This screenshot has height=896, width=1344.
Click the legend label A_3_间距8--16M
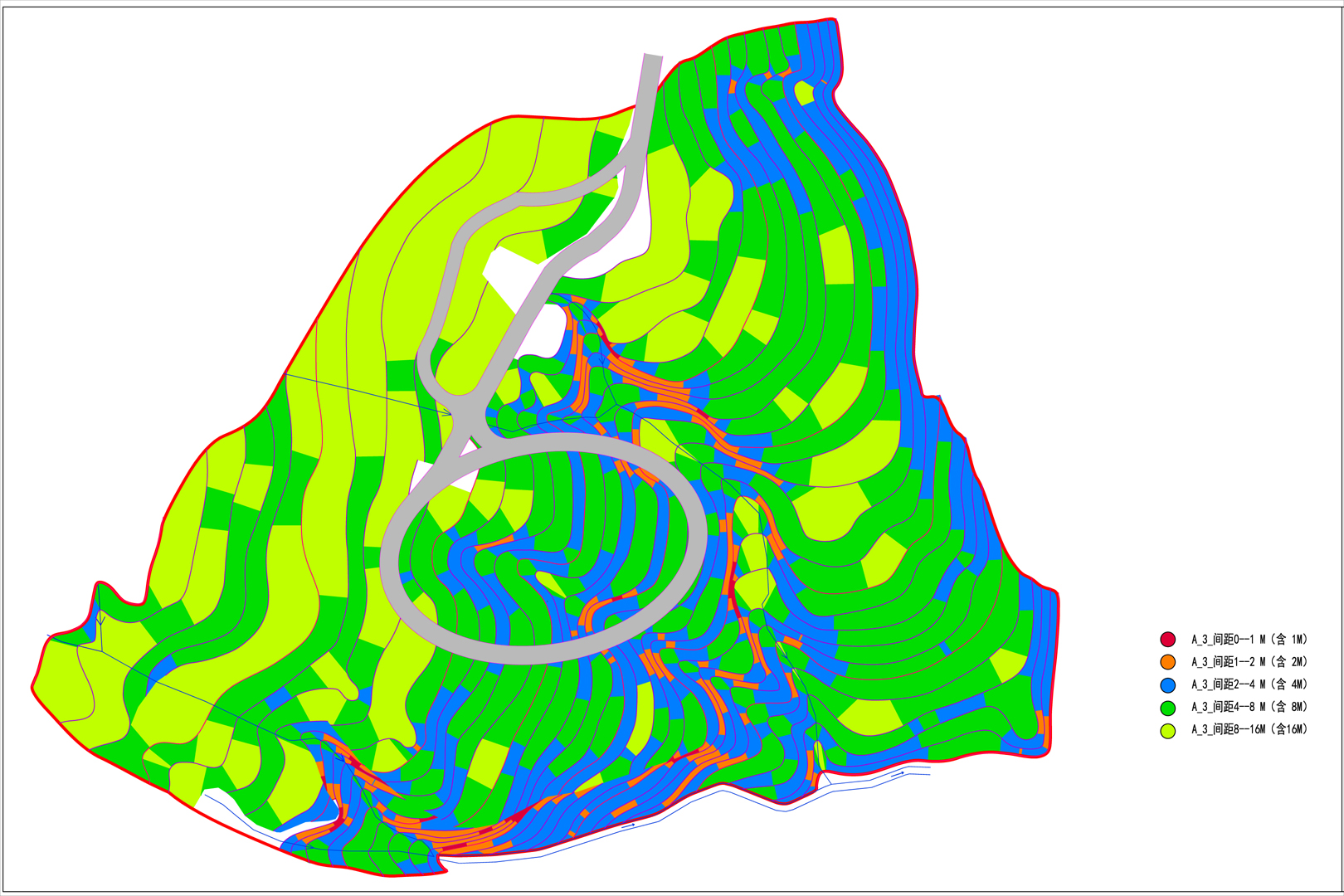(x=1249, y=729)
